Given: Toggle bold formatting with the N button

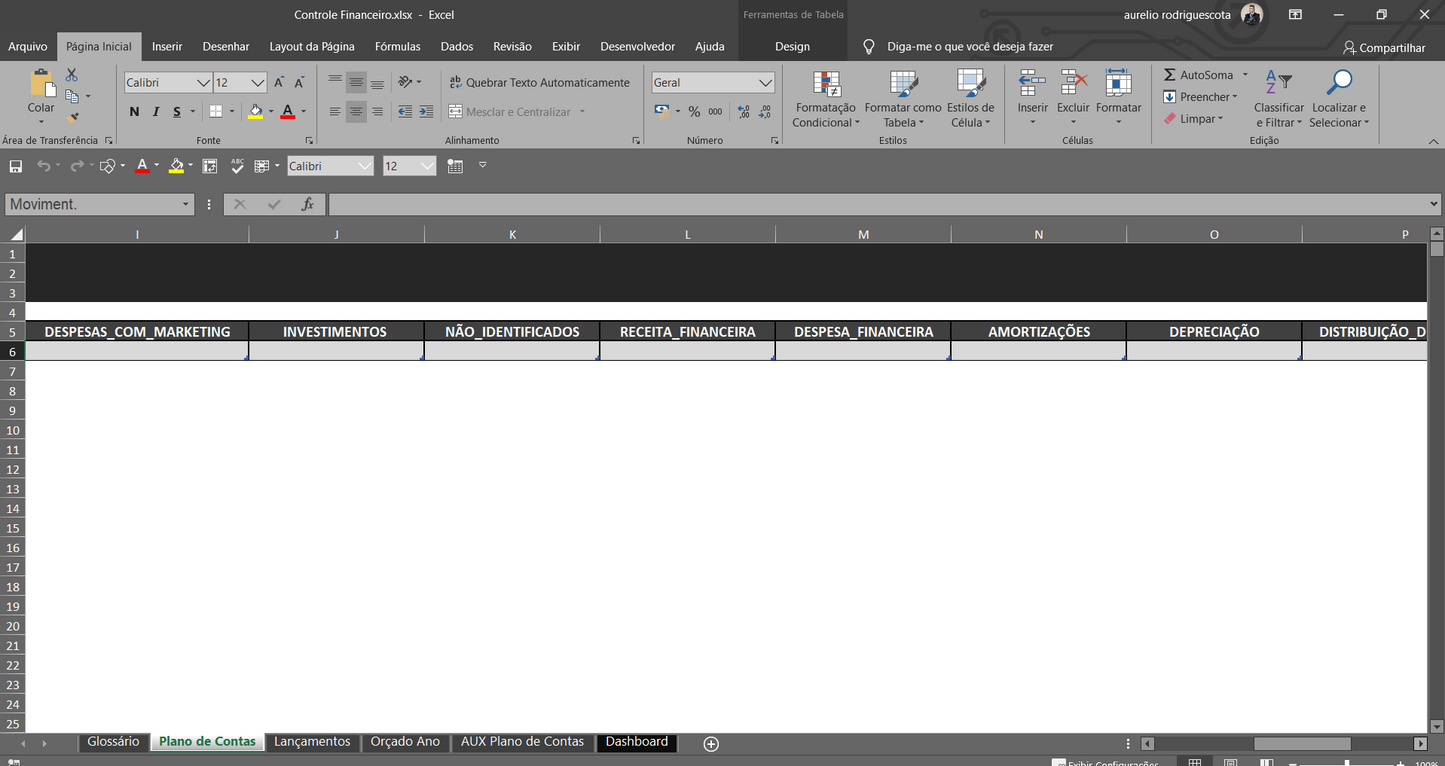Looking at the screenshot, I should 134,111.
